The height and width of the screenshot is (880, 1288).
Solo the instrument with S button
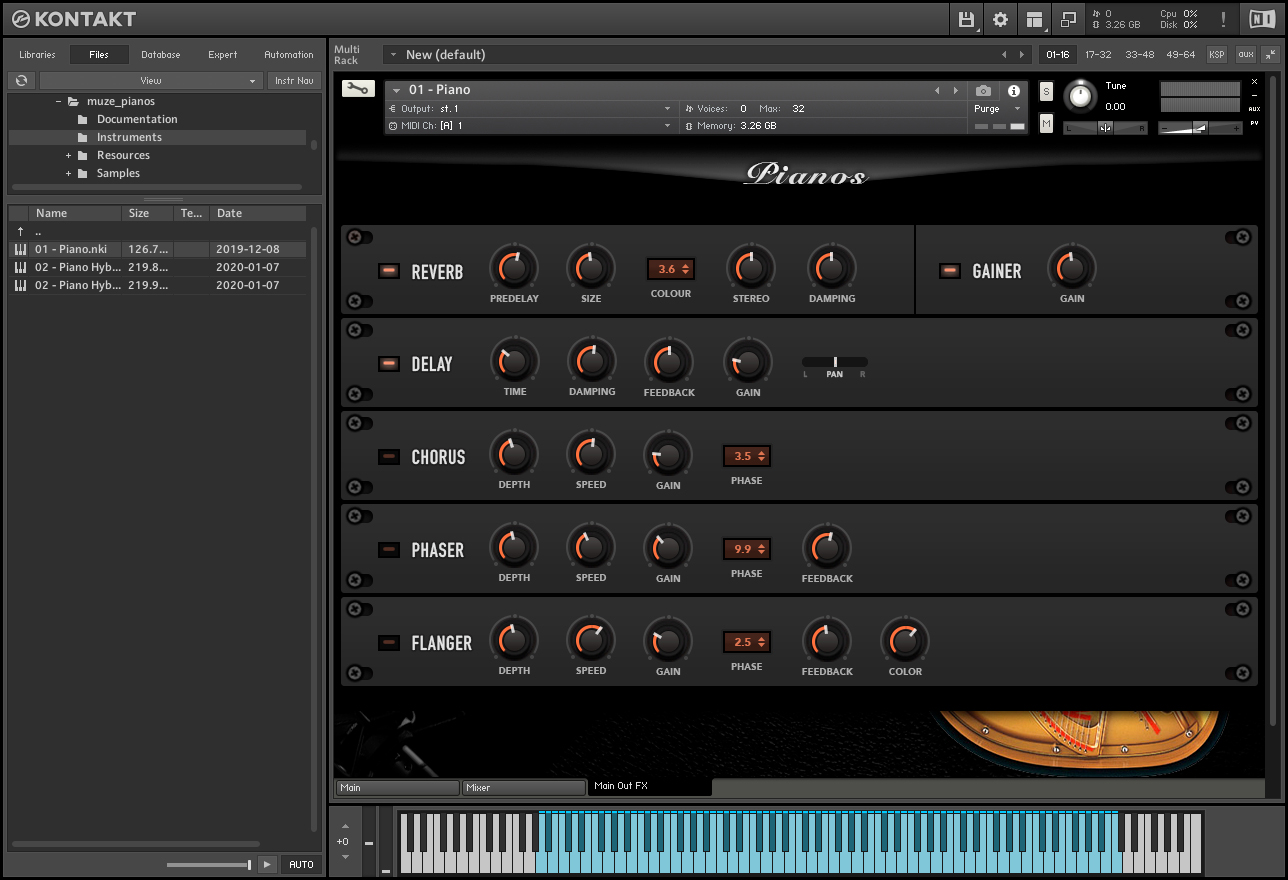click(1046, 91)
